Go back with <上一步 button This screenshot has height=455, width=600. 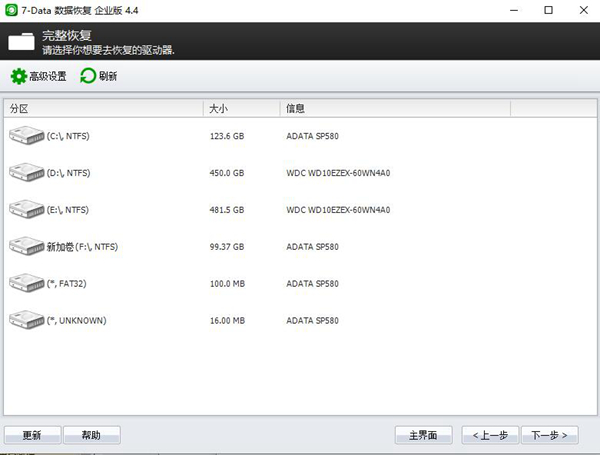point(490,435)
